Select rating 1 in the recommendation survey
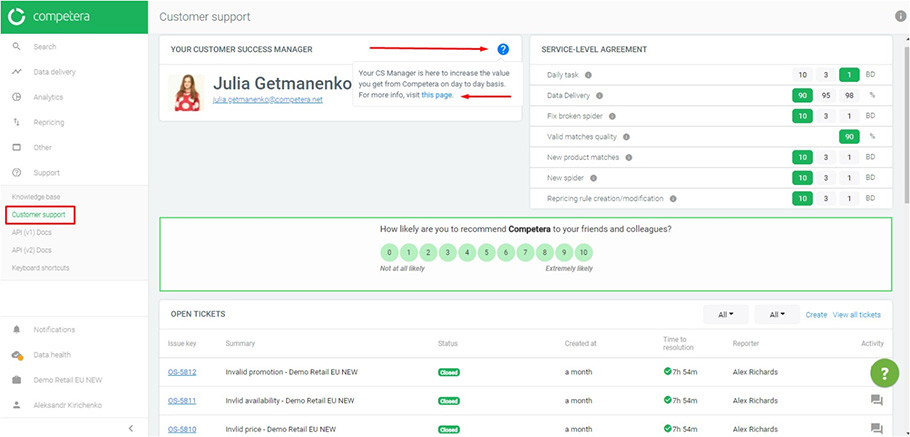The height and width of the screenshot is (437, 910). click(x=409, y=252)
